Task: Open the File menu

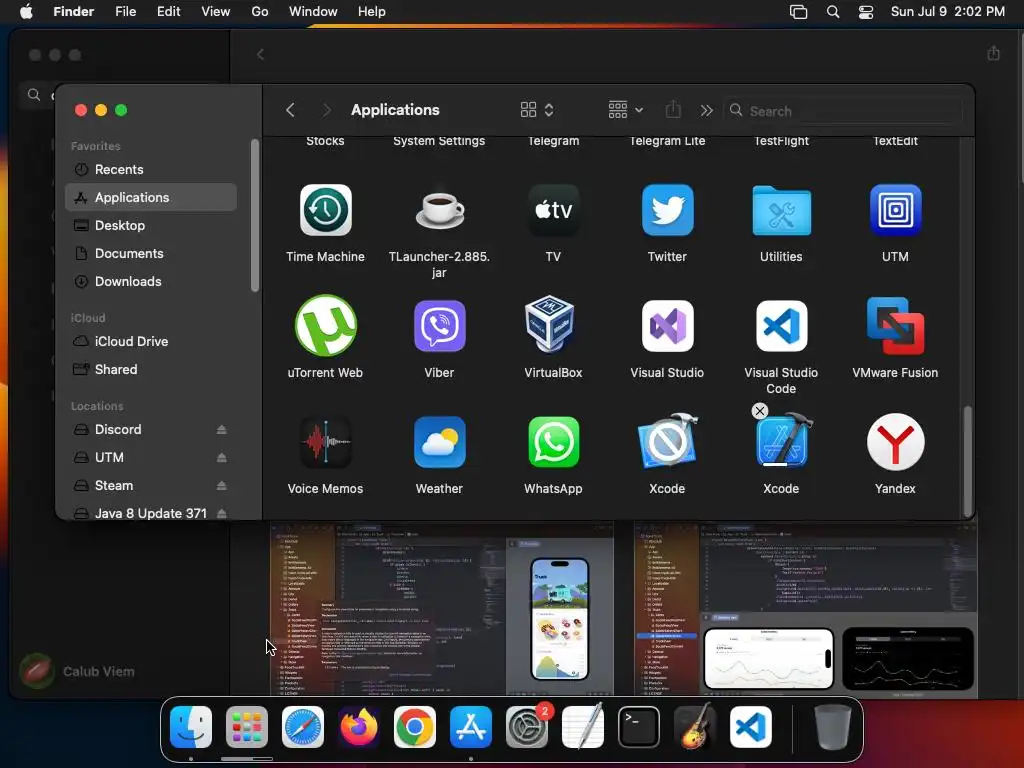Action: pyautogui.click(x=125, y=12)
